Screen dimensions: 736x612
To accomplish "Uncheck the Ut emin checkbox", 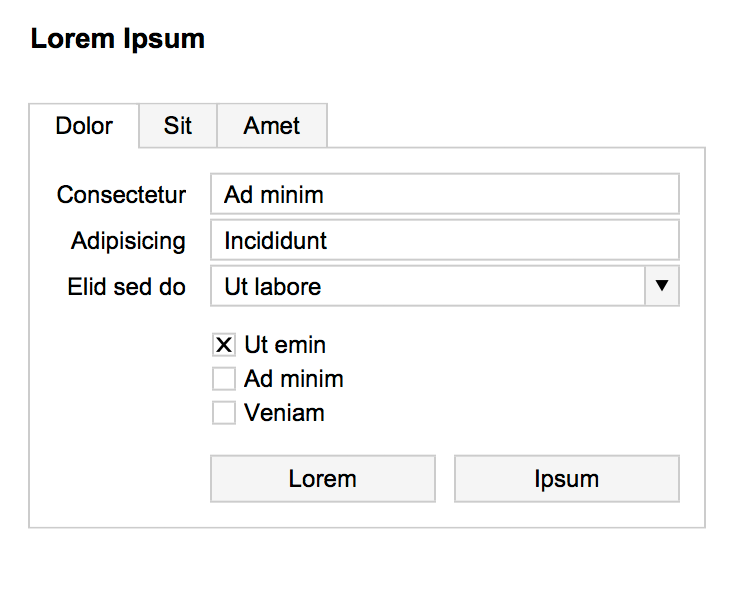I will coord(224,346).
